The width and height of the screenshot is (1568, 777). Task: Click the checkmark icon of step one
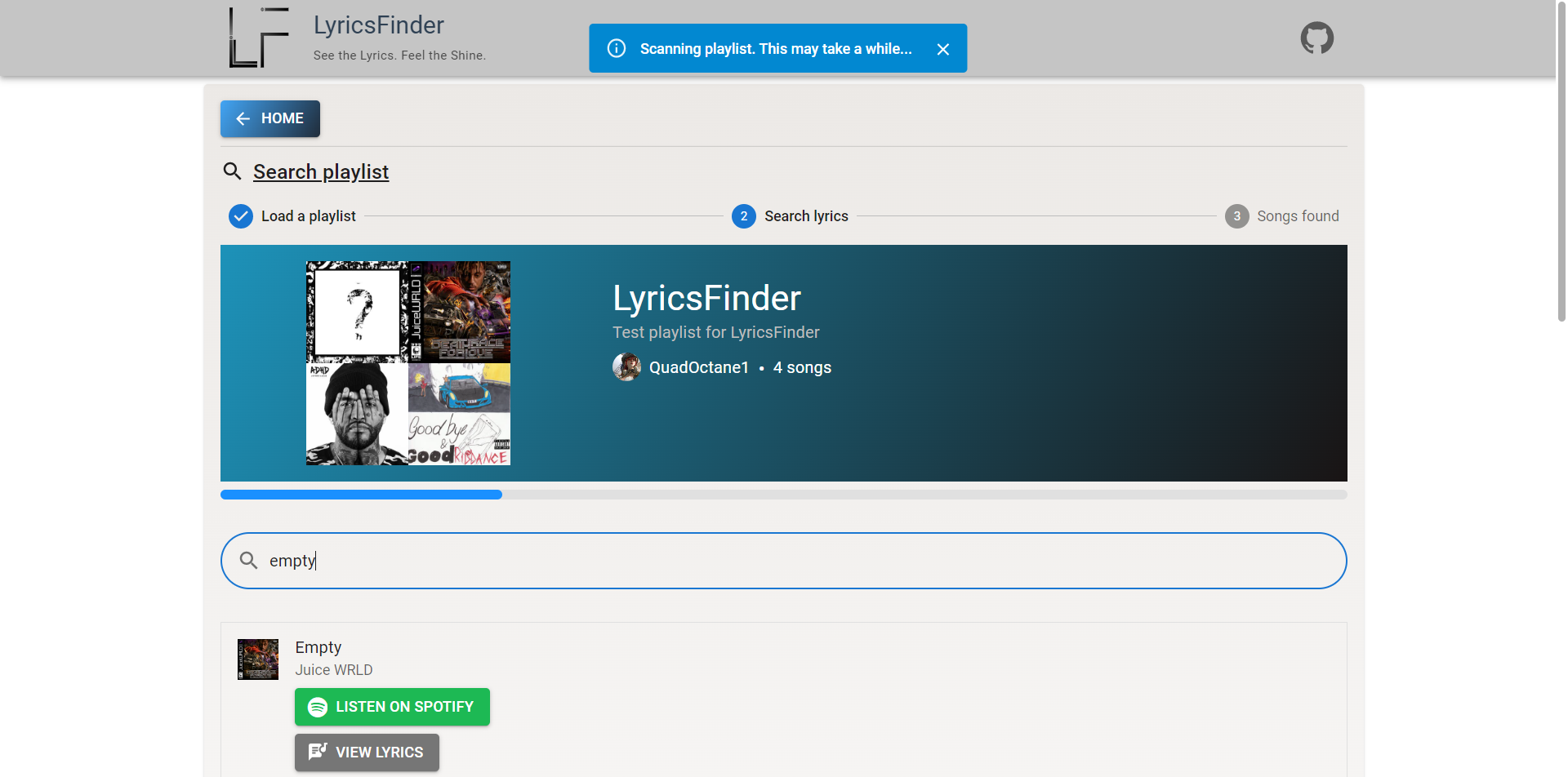(241, 216)
